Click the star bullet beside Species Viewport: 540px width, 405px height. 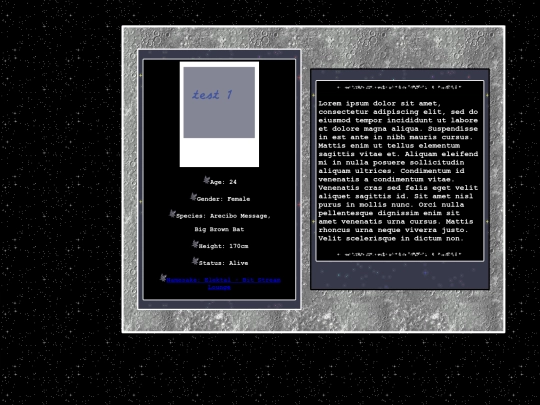[172, 214]
